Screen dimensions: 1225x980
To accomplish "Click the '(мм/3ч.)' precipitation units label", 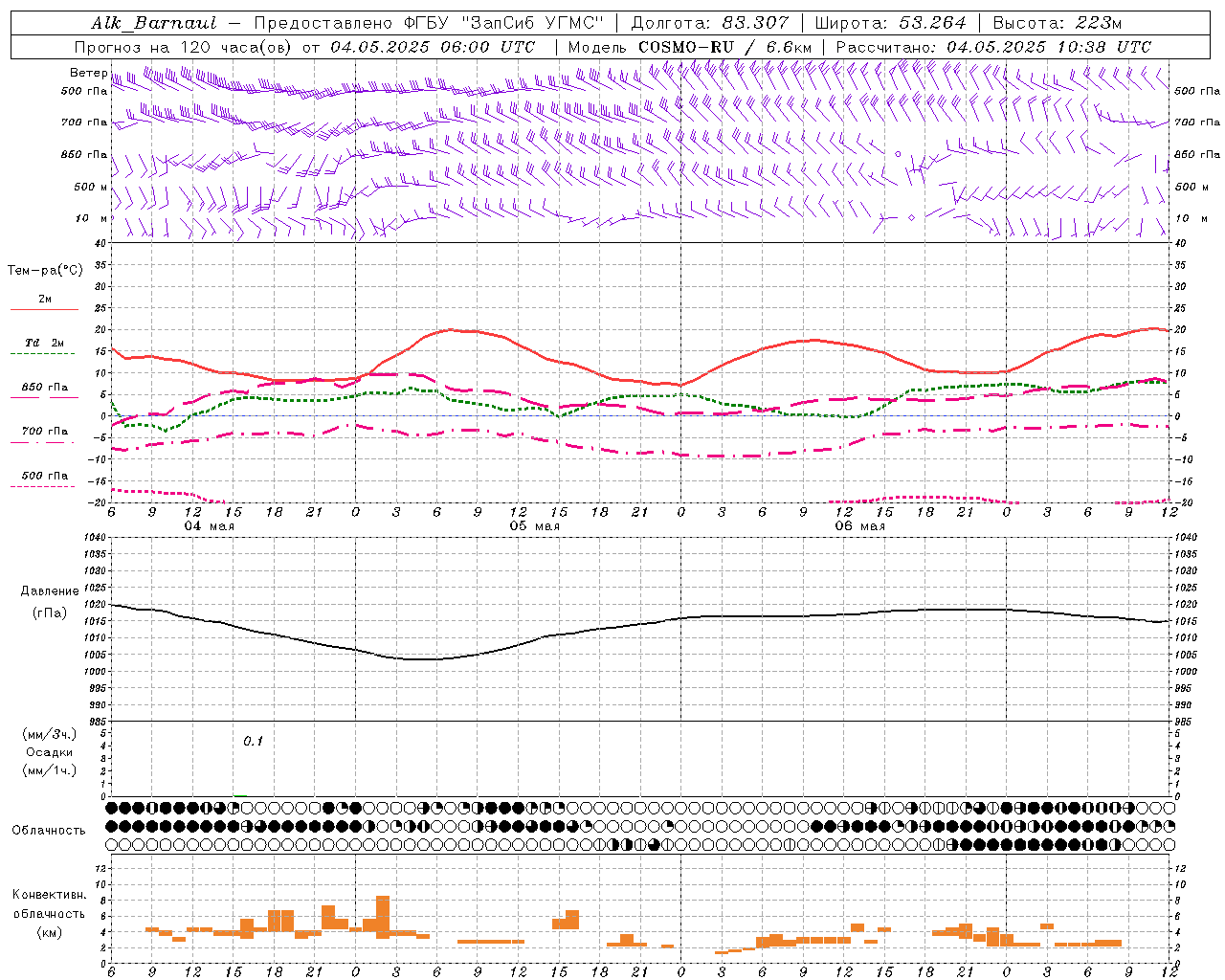I will [50, 734].
